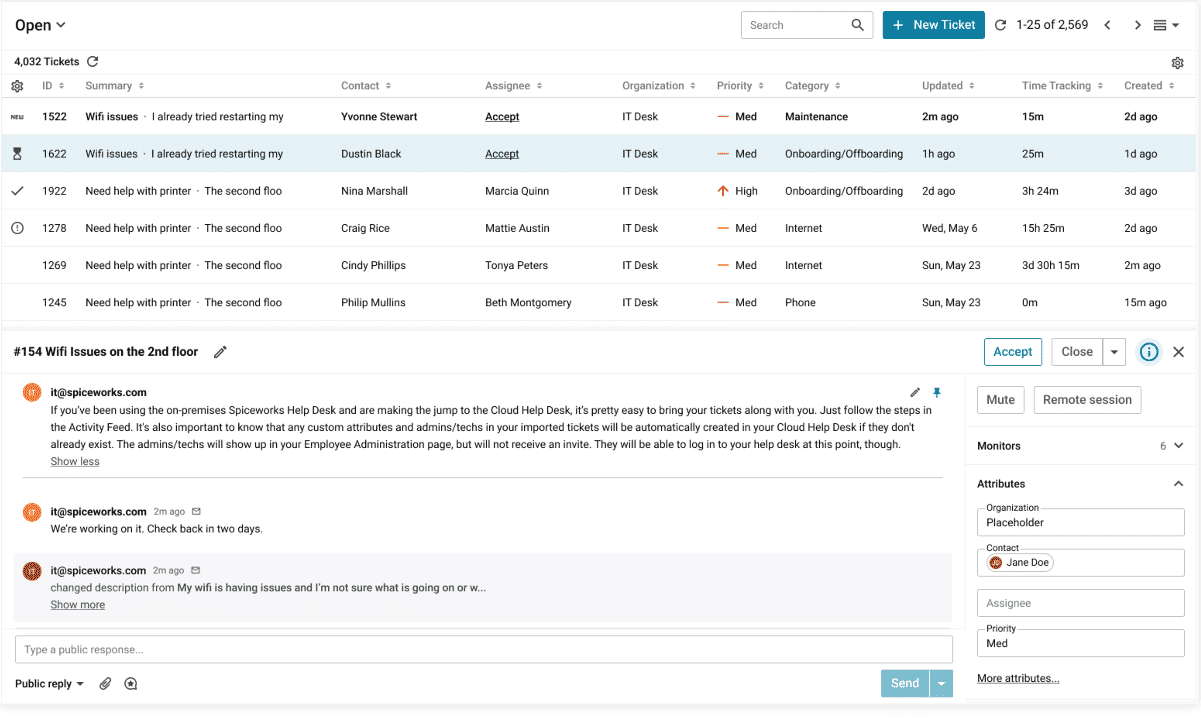Edit the ticket title with pencil icon
Image resolution: width=1201 pixels, height=722 pixels.
[220, 352]
